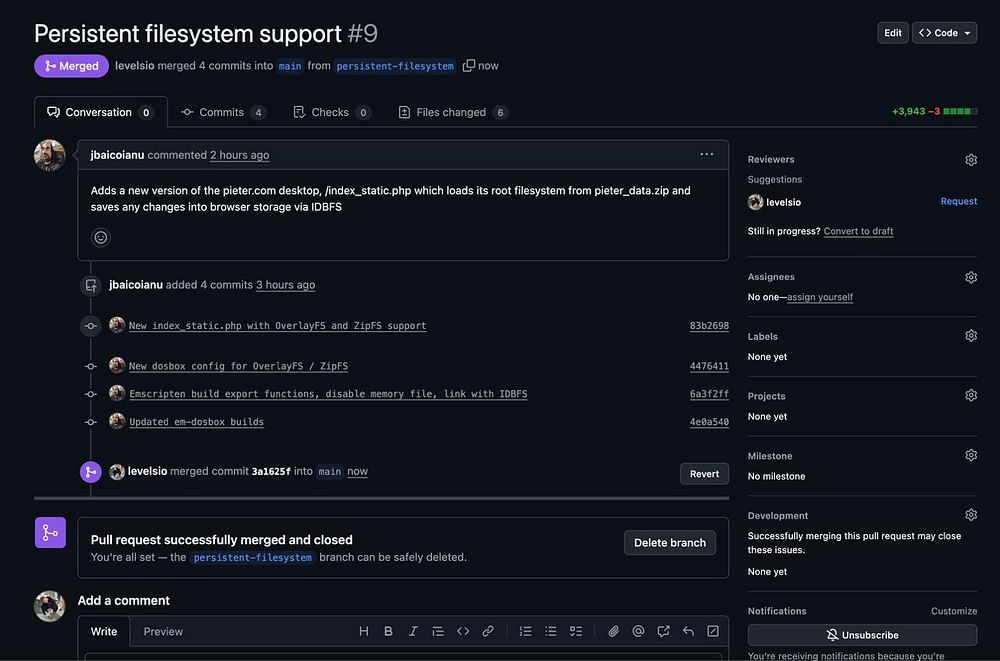Request a review from levelsio

click(959, 201)
